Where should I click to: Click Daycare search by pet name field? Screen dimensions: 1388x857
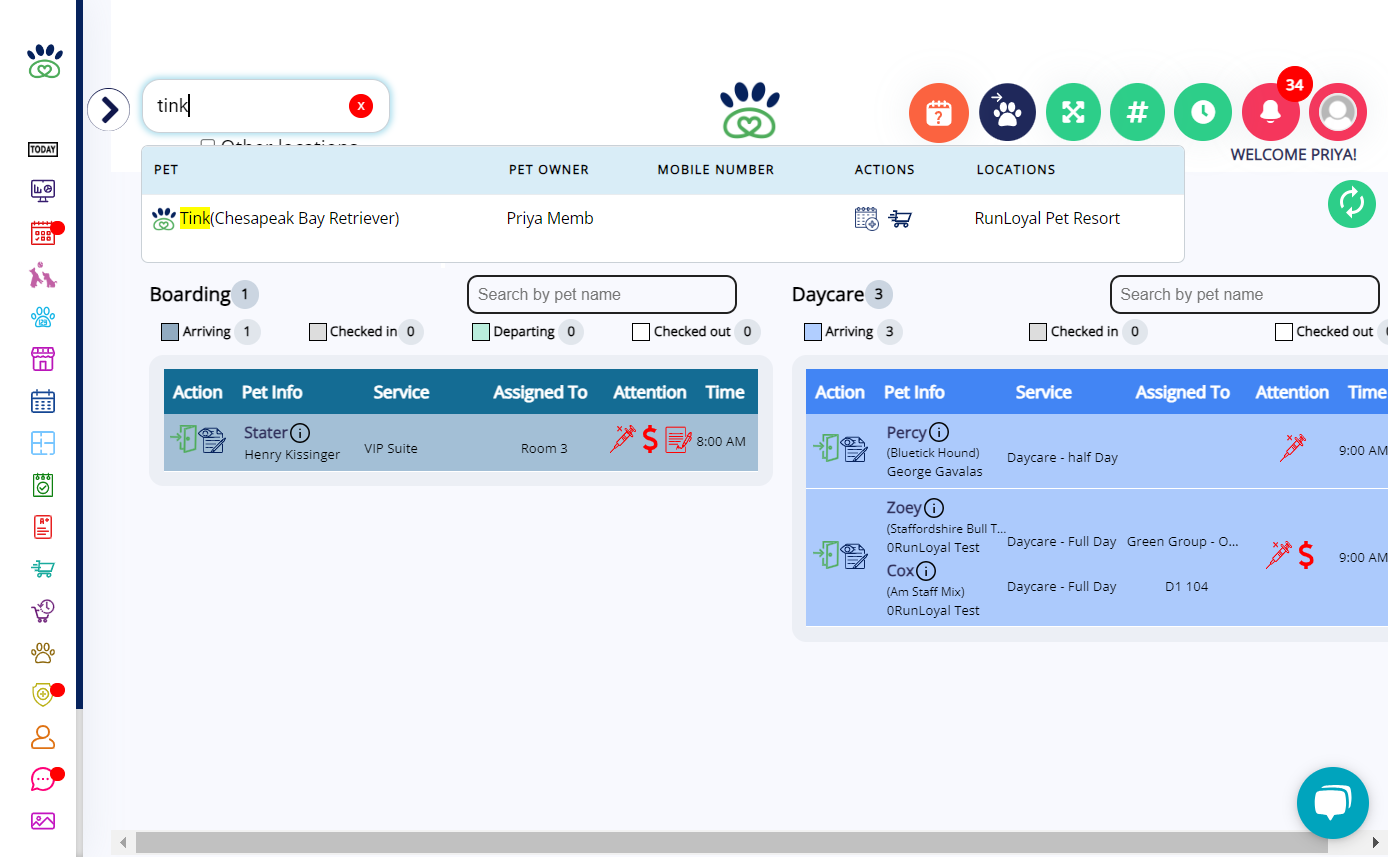click(1245, 294)
